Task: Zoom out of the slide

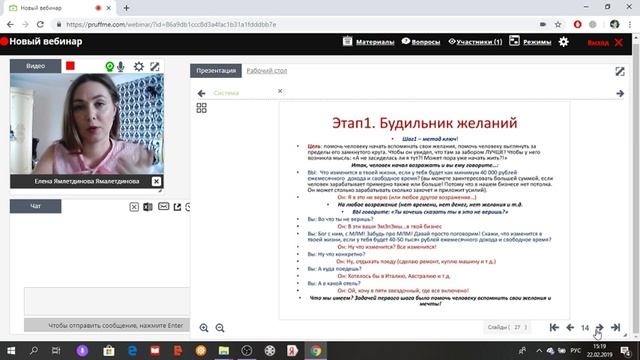Action: tap(220, 328)
